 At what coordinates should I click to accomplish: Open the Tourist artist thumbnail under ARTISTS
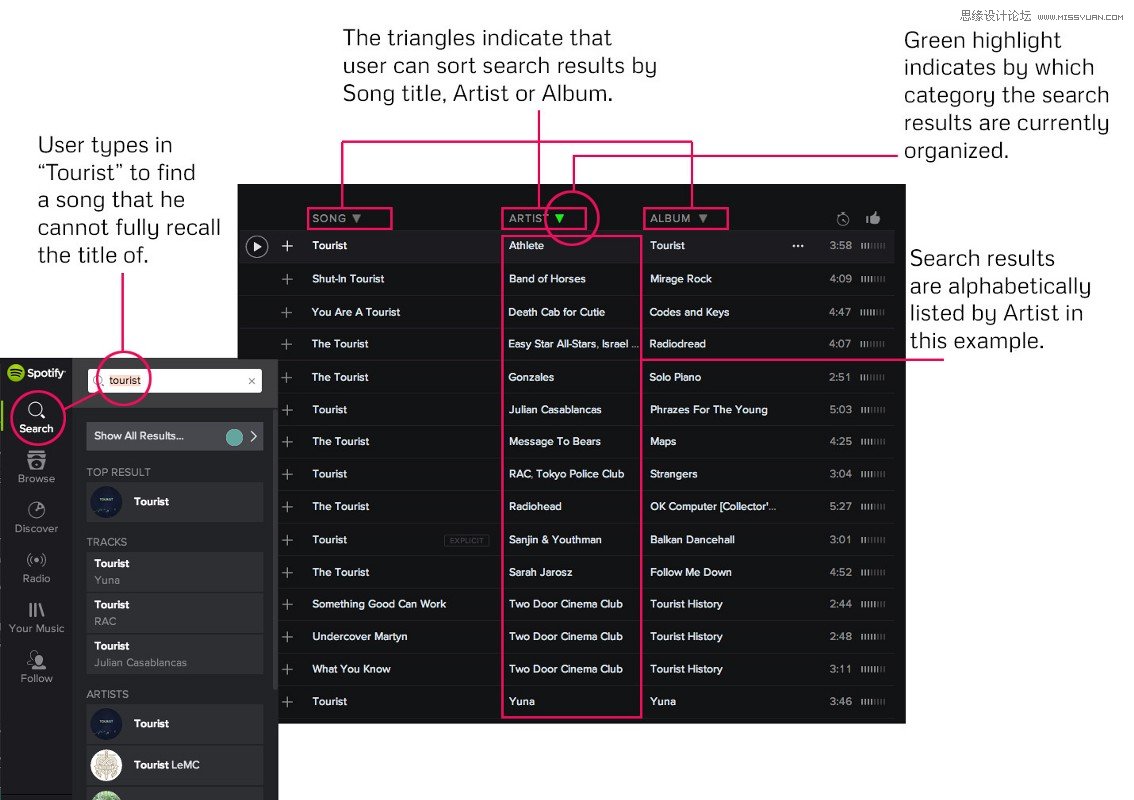pyautogui.click(x=106, y=724)
